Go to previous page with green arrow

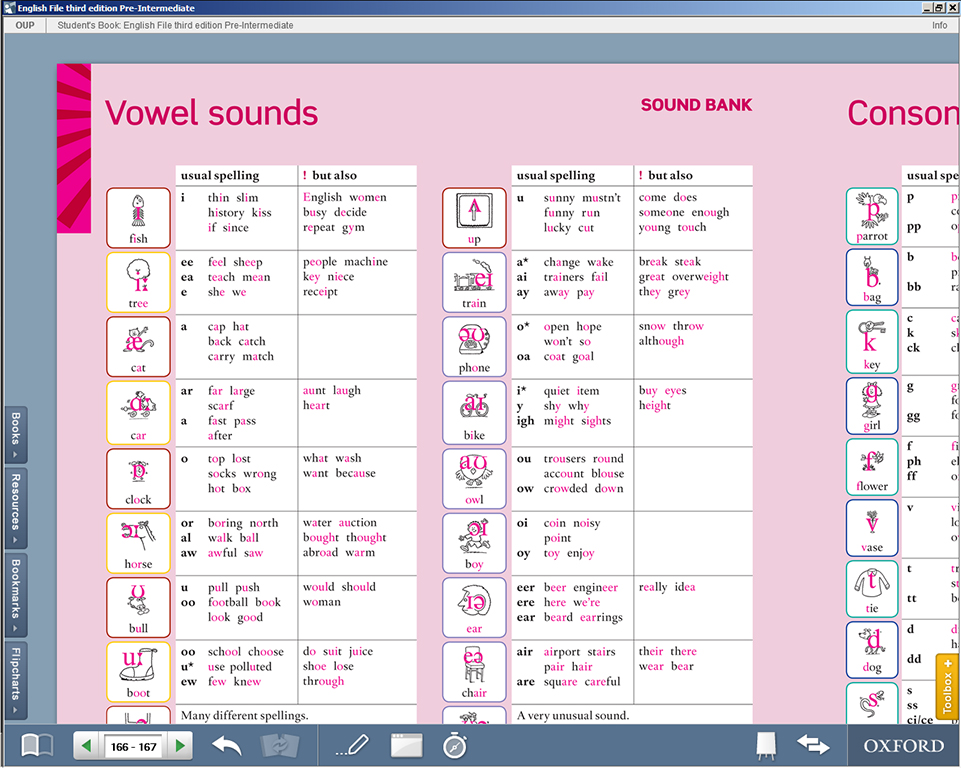87,746
